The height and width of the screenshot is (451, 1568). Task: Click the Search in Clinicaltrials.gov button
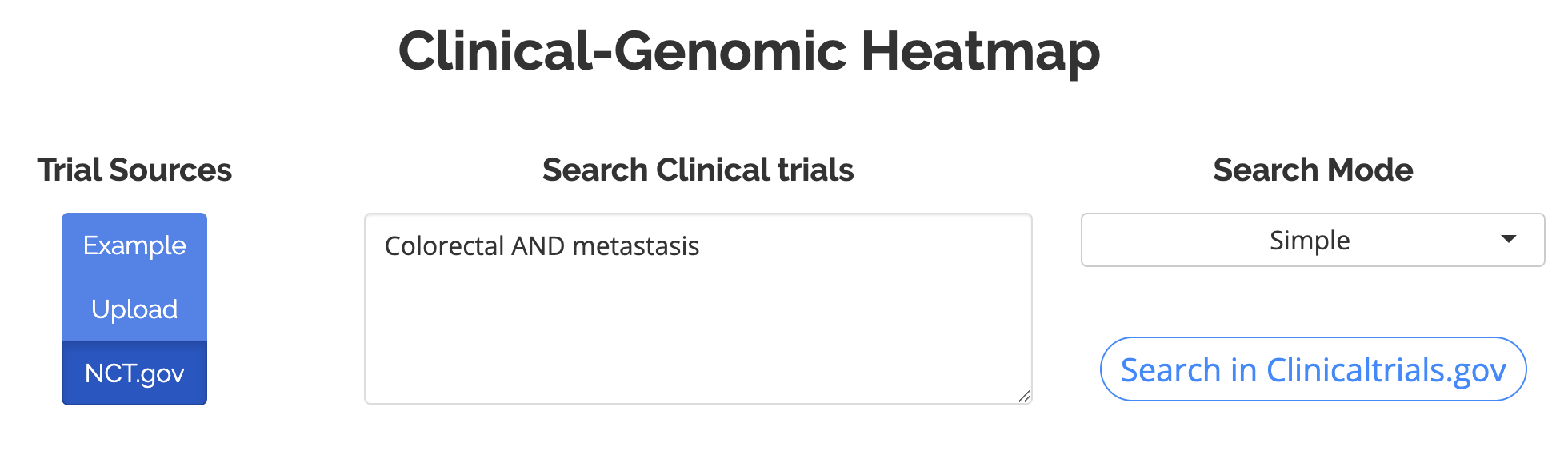[x=1313, y=369]
